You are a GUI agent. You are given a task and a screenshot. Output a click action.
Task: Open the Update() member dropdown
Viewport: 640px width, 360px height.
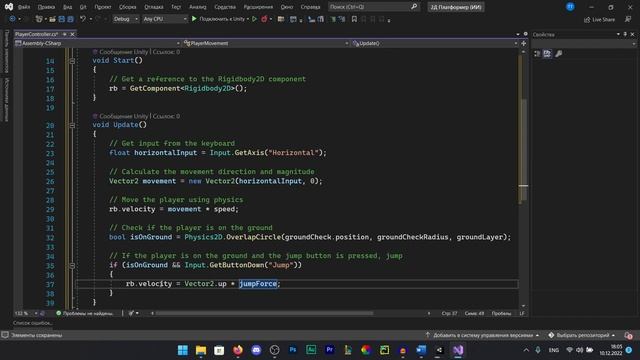(x=435, y=43)
